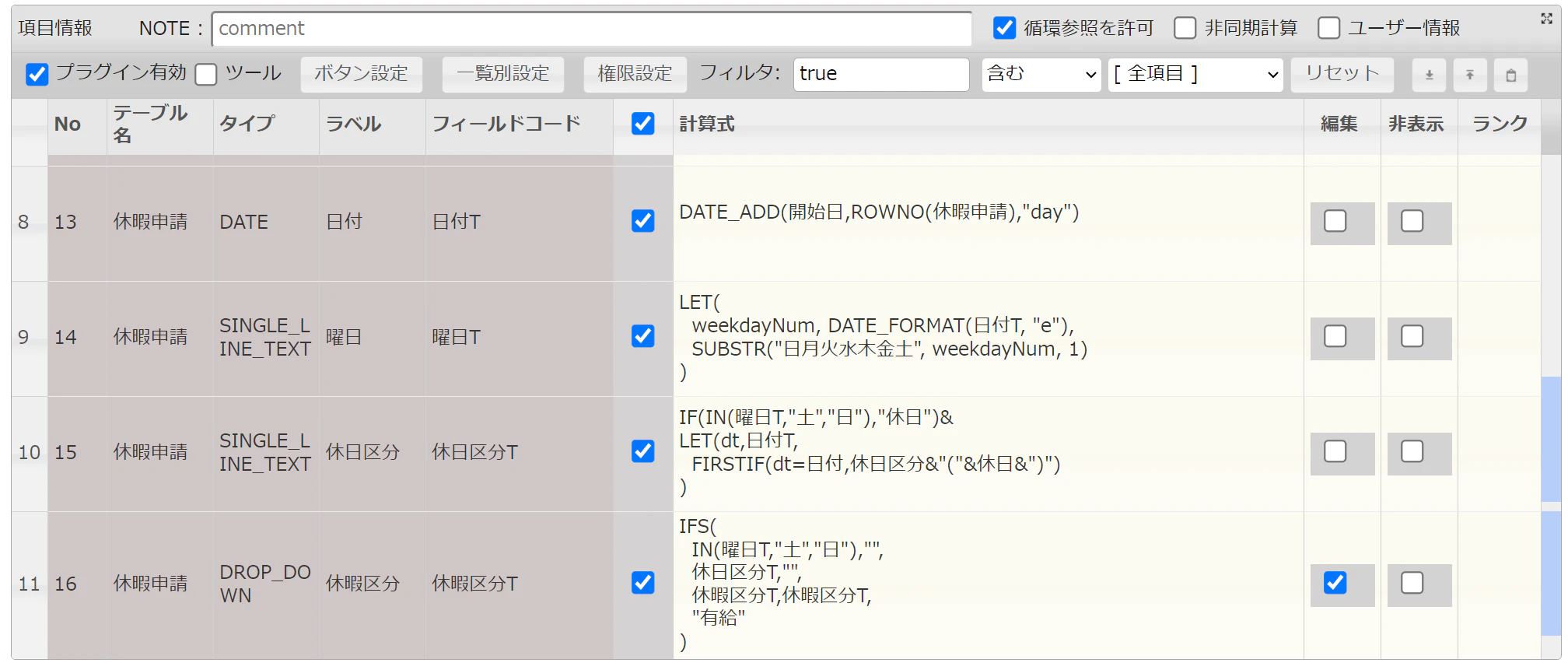This screenshot has height=670, width=1568.
Task: Click the FIRSTIF formula cell for 休日区分T
Action: (988, 453)
